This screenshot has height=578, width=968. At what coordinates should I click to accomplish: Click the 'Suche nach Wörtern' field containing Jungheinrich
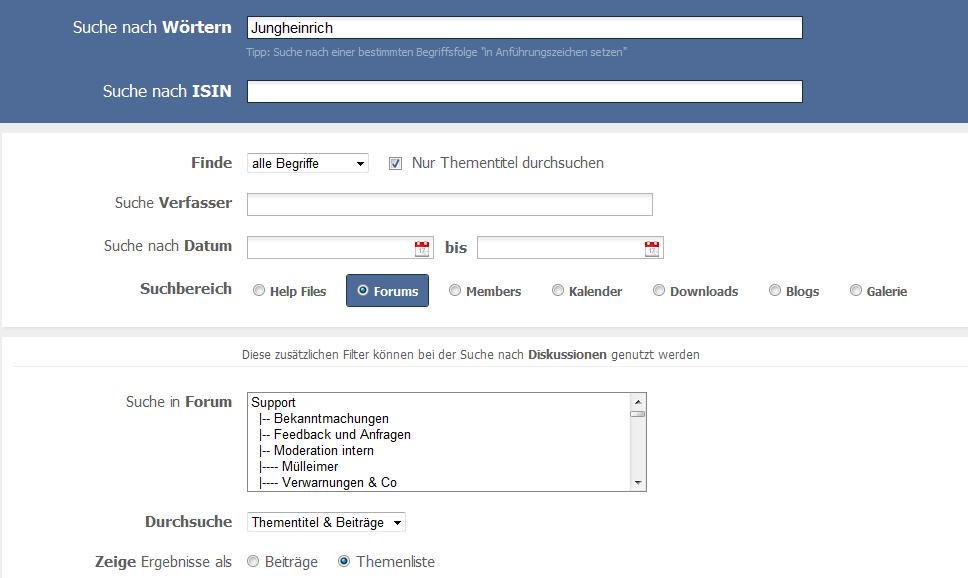[525, 28]
